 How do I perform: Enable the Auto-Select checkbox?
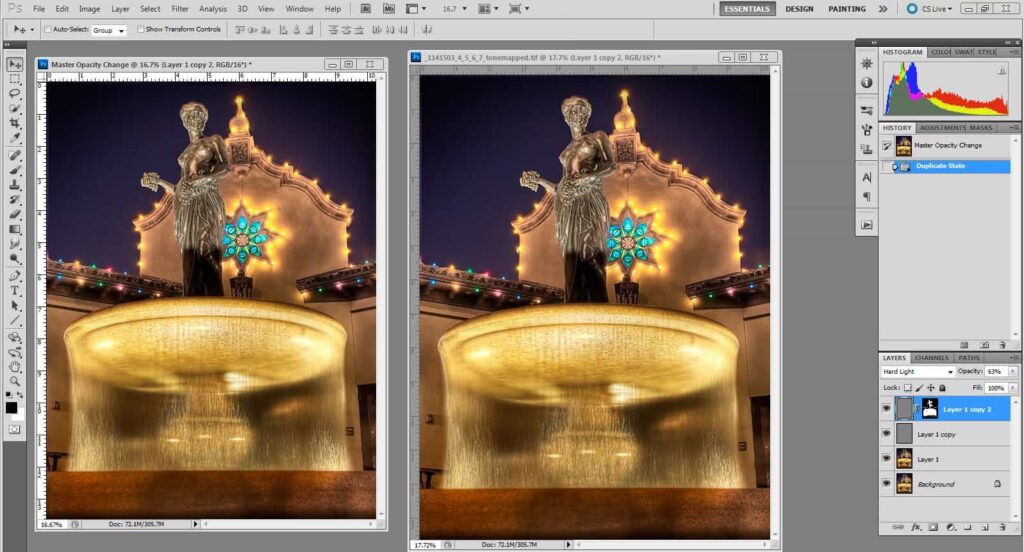pyautogui.click(x=47, y=30)
